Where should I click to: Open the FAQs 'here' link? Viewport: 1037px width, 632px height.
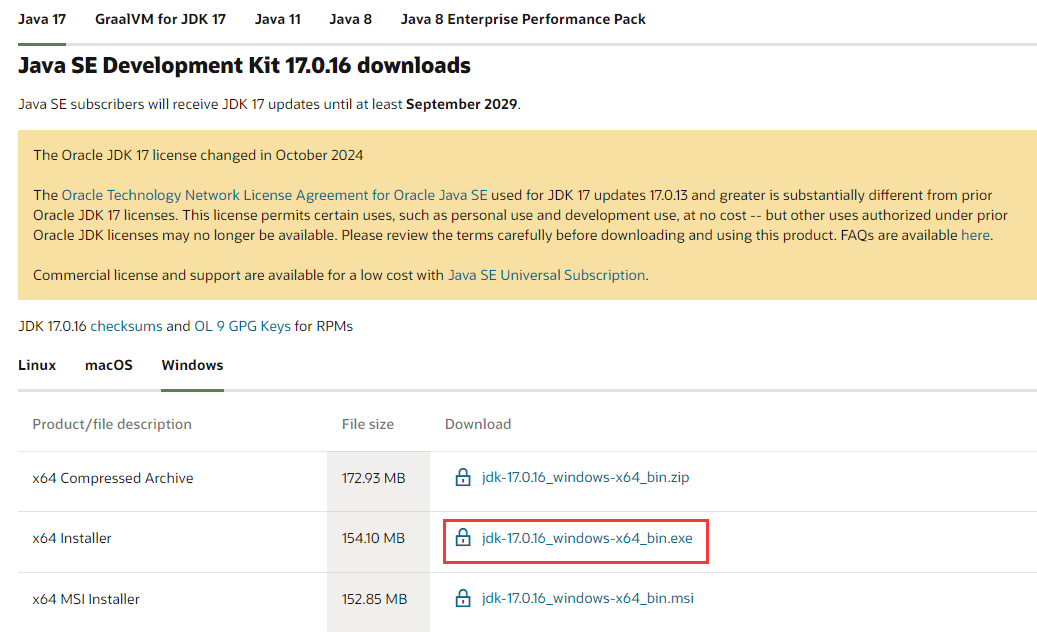tap(975, 235)
